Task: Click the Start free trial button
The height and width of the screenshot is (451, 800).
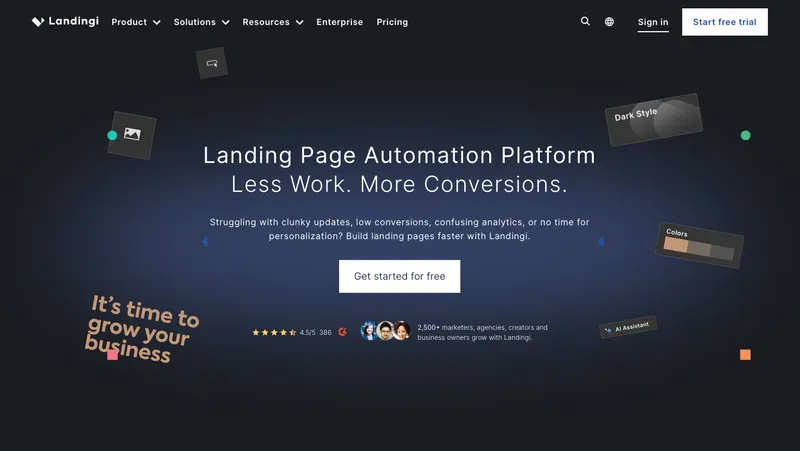Action: click(x=724, y=22)
